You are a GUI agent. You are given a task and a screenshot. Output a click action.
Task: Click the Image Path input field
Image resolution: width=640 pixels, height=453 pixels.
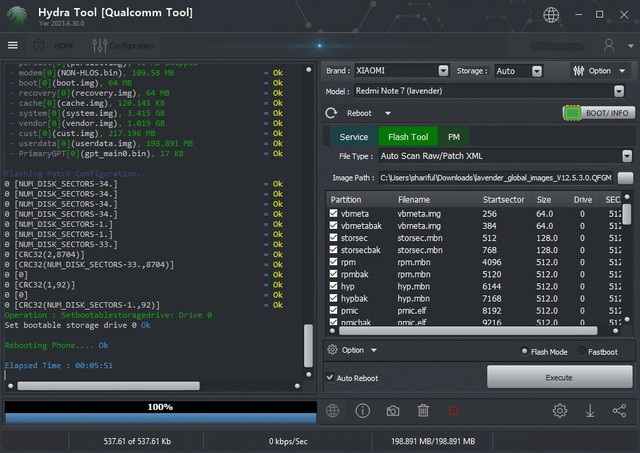point(496,178)
